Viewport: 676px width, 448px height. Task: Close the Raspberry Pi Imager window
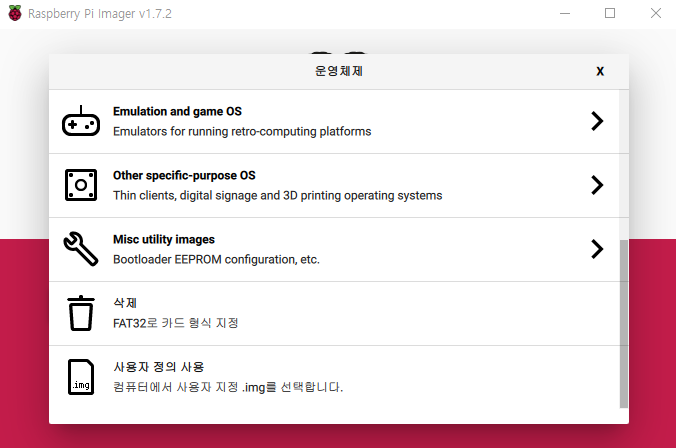(655, 13)
